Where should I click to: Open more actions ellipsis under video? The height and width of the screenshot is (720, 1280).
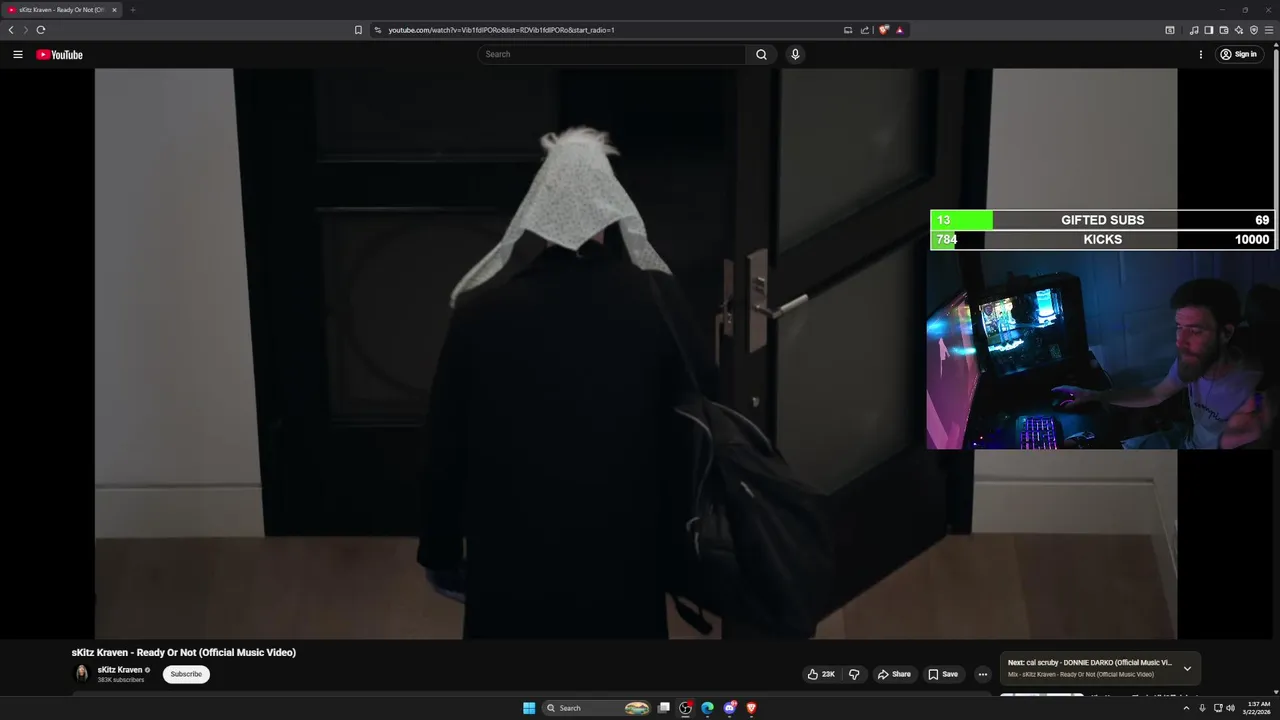(x=983, y=674)
